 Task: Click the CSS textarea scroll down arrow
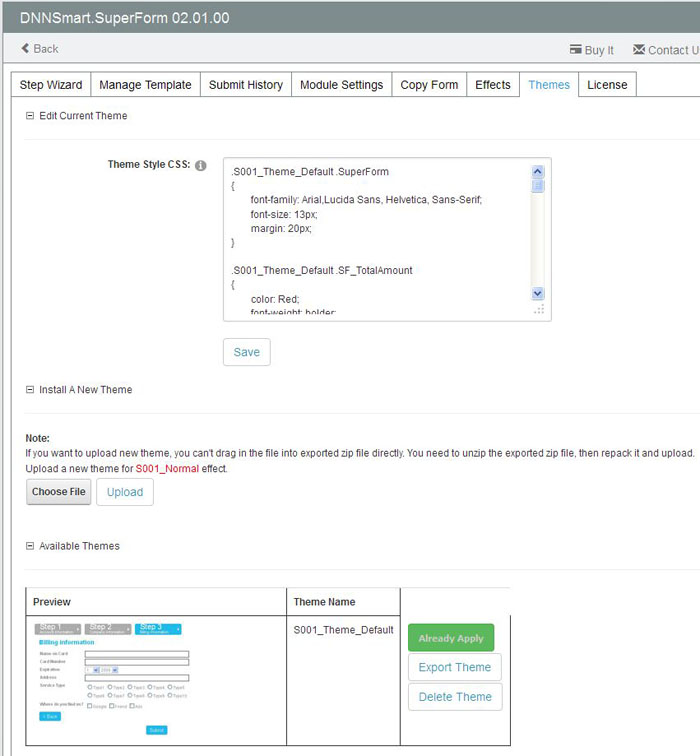pyautogui.click(x=538, y=293)
